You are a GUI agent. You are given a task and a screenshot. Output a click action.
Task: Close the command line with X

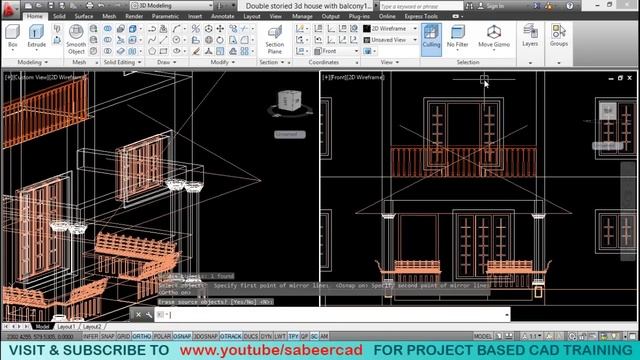(138, 315)
